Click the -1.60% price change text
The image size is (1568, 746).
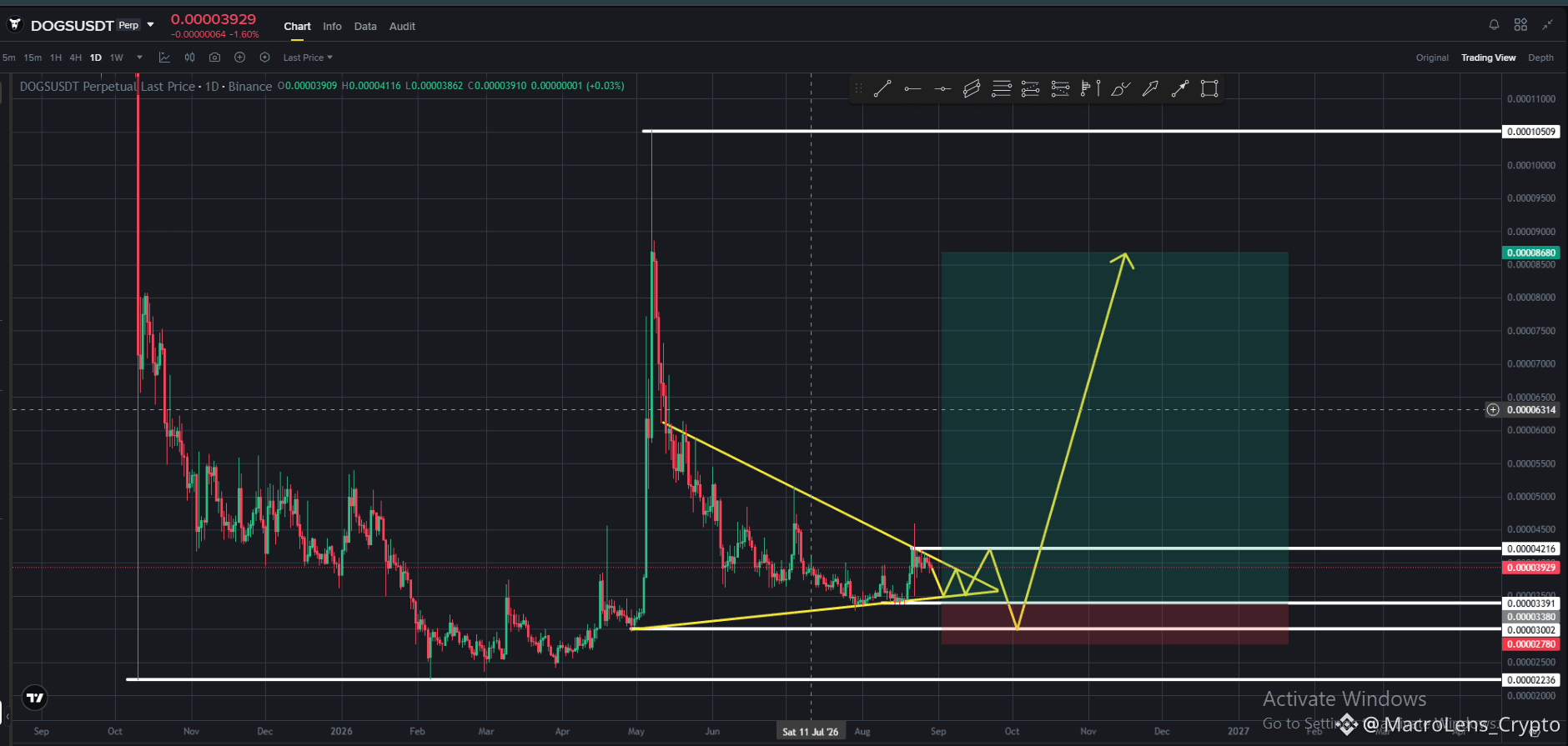click(245, 35)
